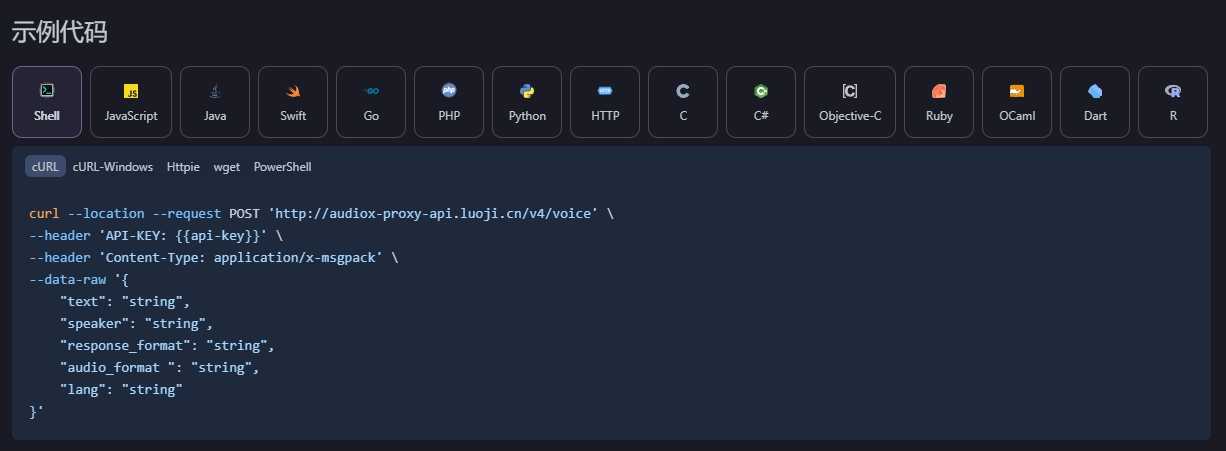Viewport: 1226px width, 451px height.
Task: Show the PowerShell code sample
Action: [x=282, y=167]
